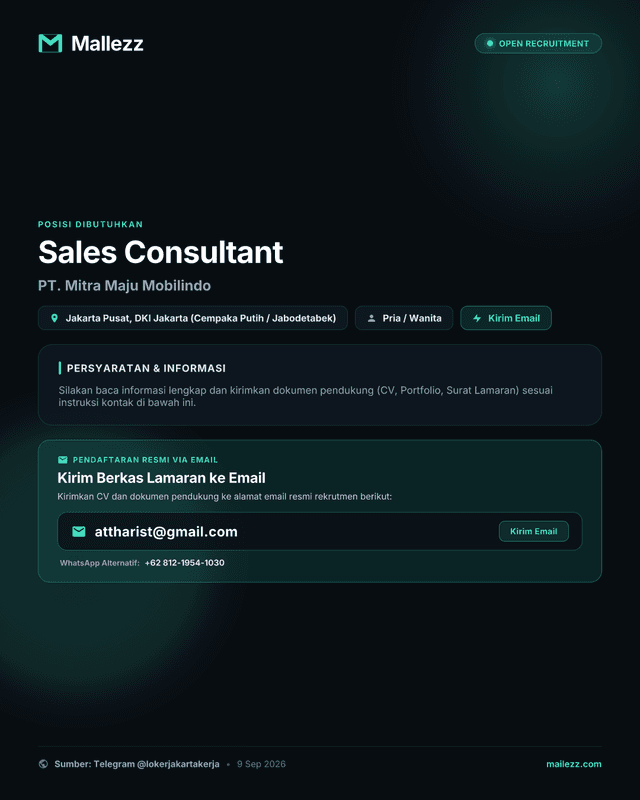The image size is (640, 800).
Task: Click the WhatsApp number +62 812-1954-1030
Action: [184, 563]
